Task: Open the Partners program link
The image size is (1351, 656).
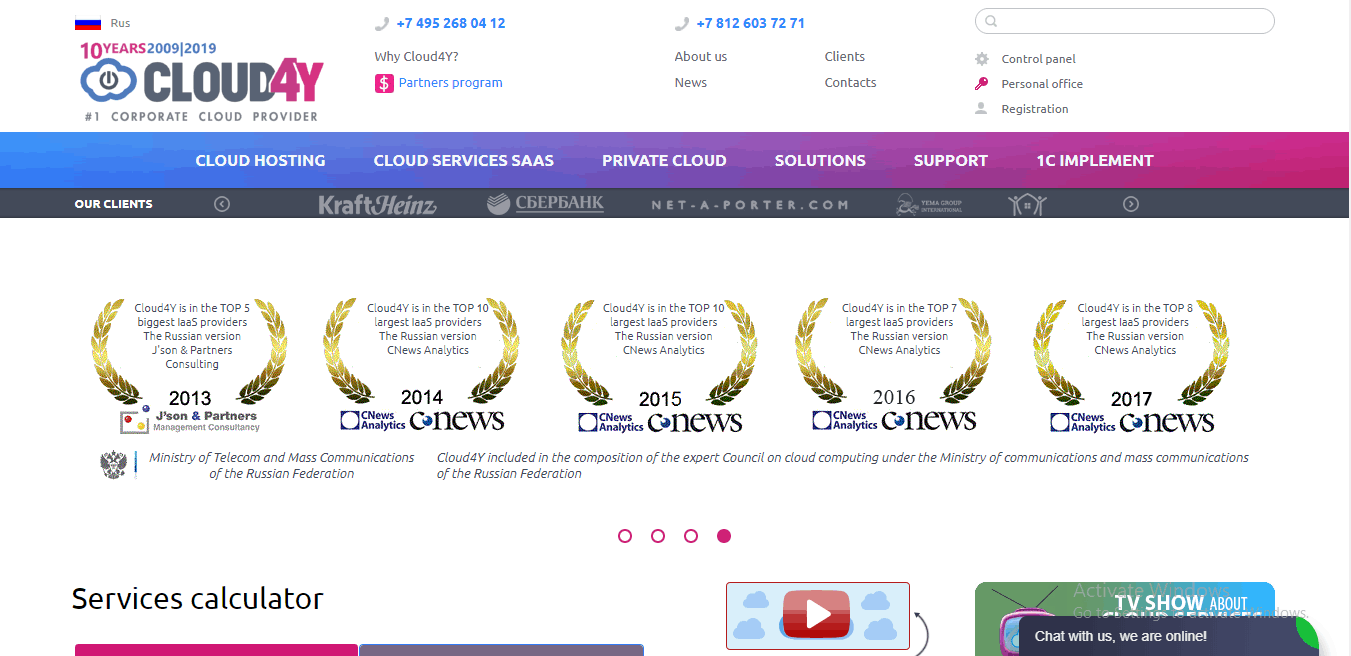Action: 451,83
